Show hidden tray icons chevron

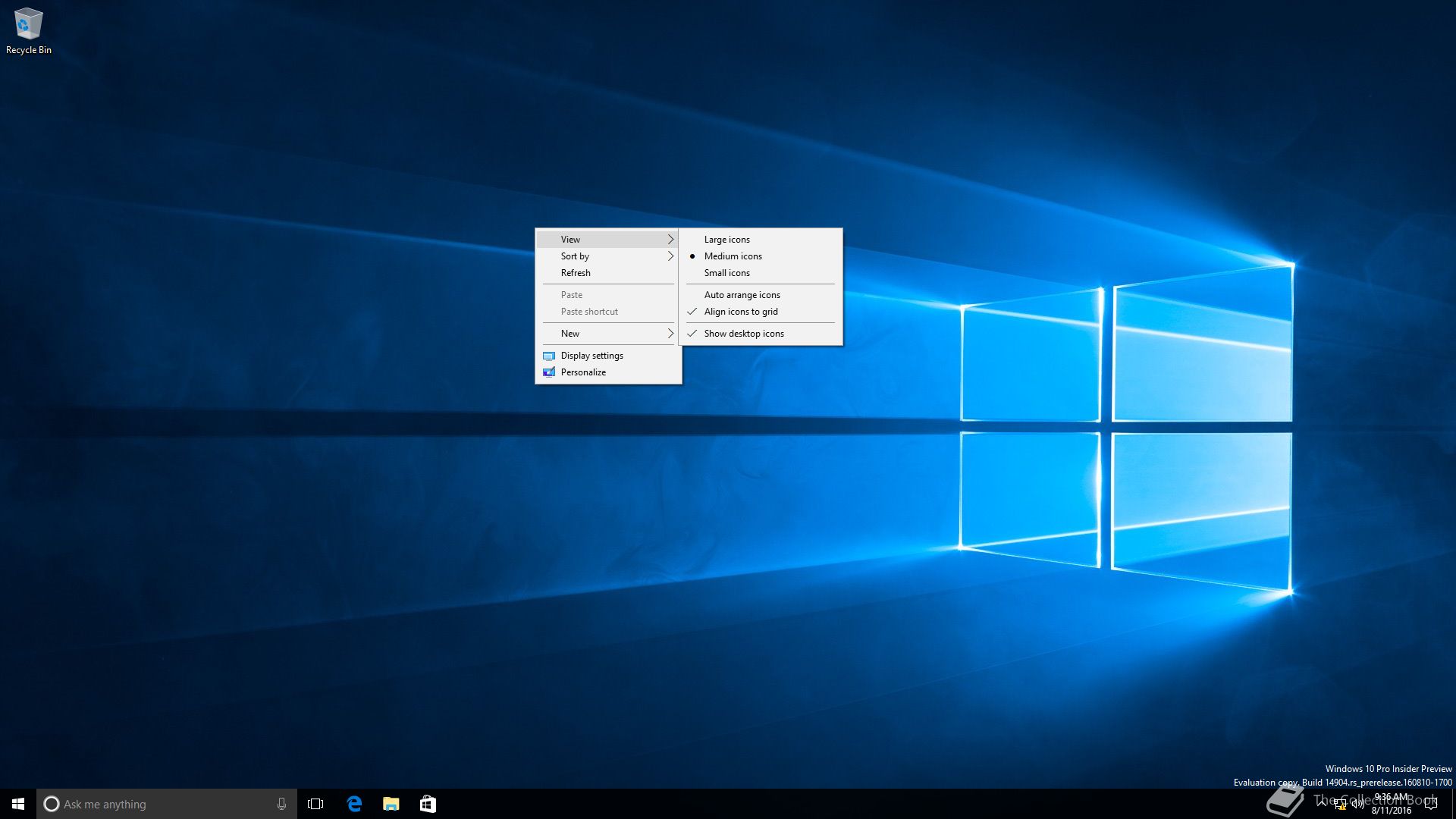1322,802
